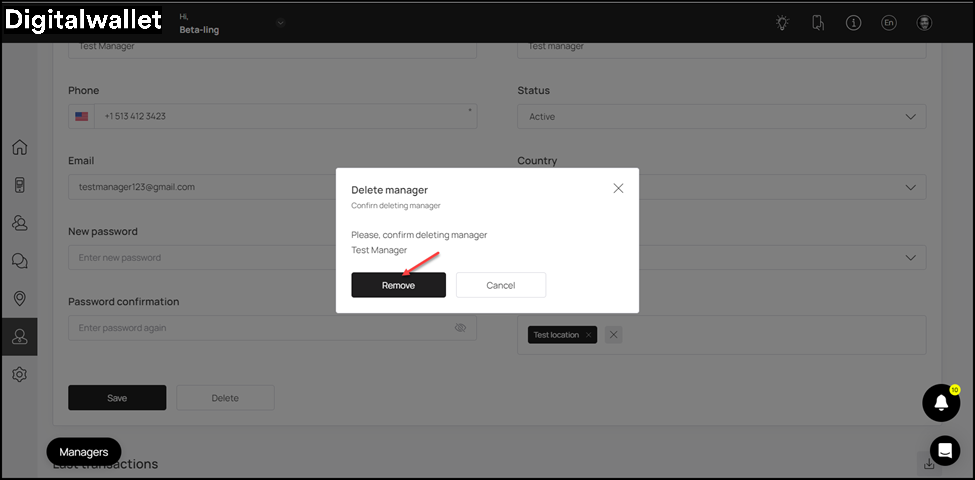The image size is (975, 480).
Task: Click the Delete button beside Save
Action: pyautogui.click(x=225, y=398)
